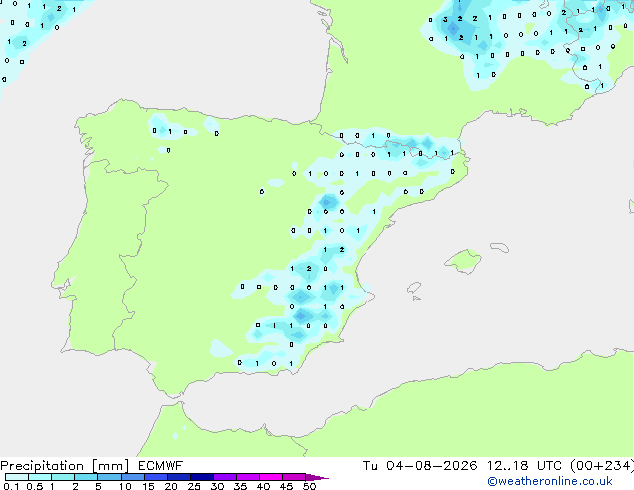The image size is (634, 490).
Task: Click the 0.5–1 mm legend color swatch
Action: point(40,477)
